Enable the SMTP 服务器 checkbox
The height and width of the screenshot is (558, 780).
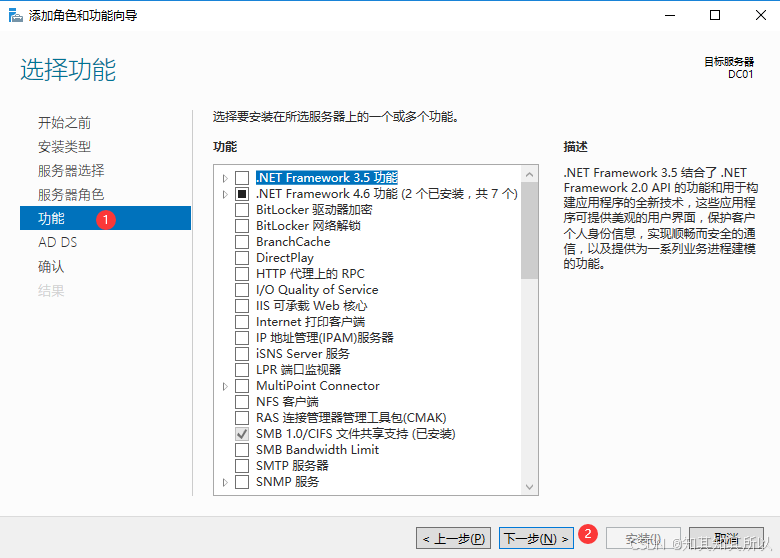[242, 465]
